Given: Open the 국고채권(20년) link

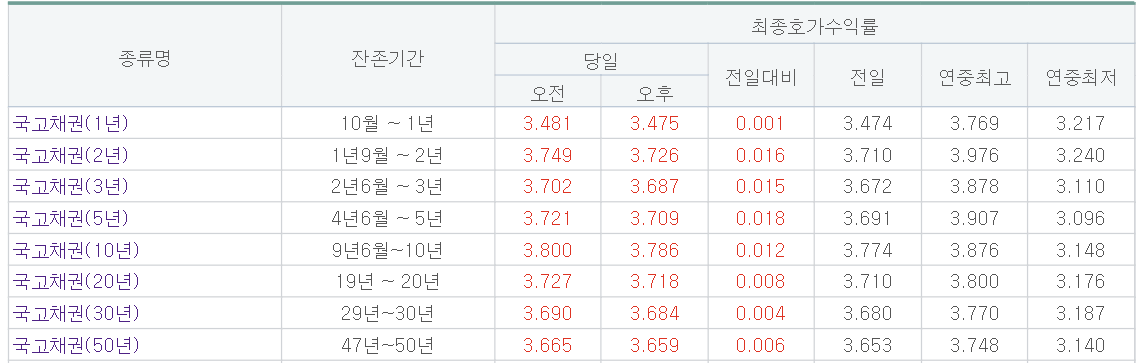Looking at the screenshot, I should 76,282.
